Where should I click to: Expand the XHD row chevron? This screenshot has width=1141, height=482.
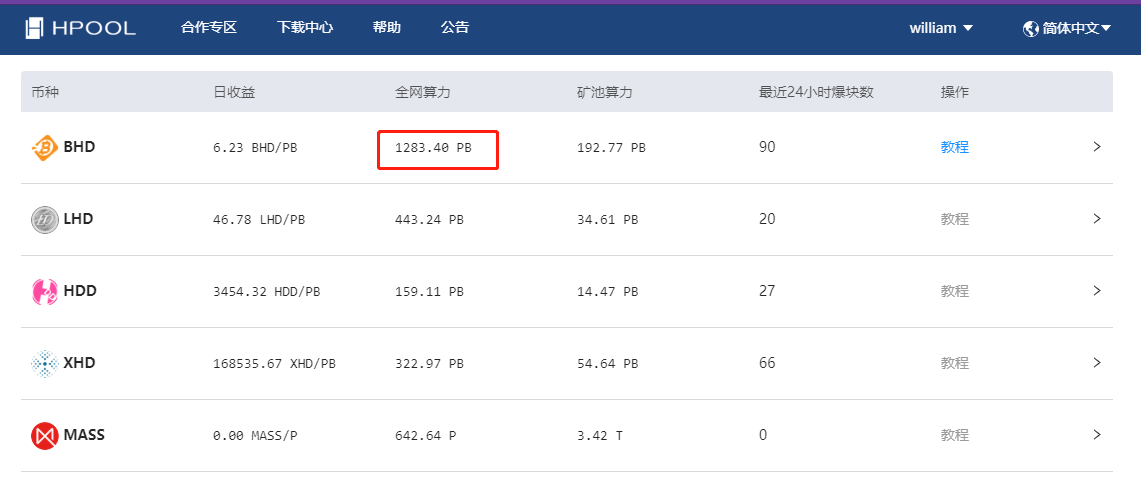(1097, 363)
